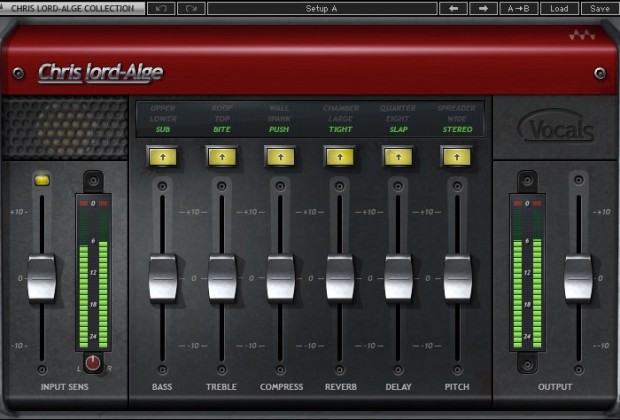Image resolution: width=620 pixels, height=420 pixels.
Task: Click the INPUT SENS label
Action: 64,387
